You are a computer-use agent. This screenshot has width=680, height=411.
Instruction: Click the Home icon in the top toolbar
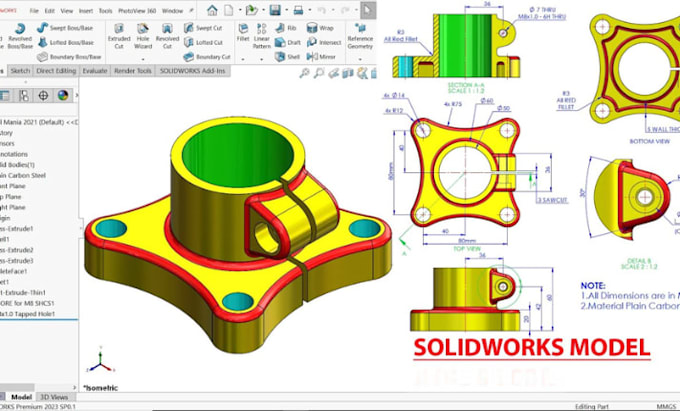212,10
